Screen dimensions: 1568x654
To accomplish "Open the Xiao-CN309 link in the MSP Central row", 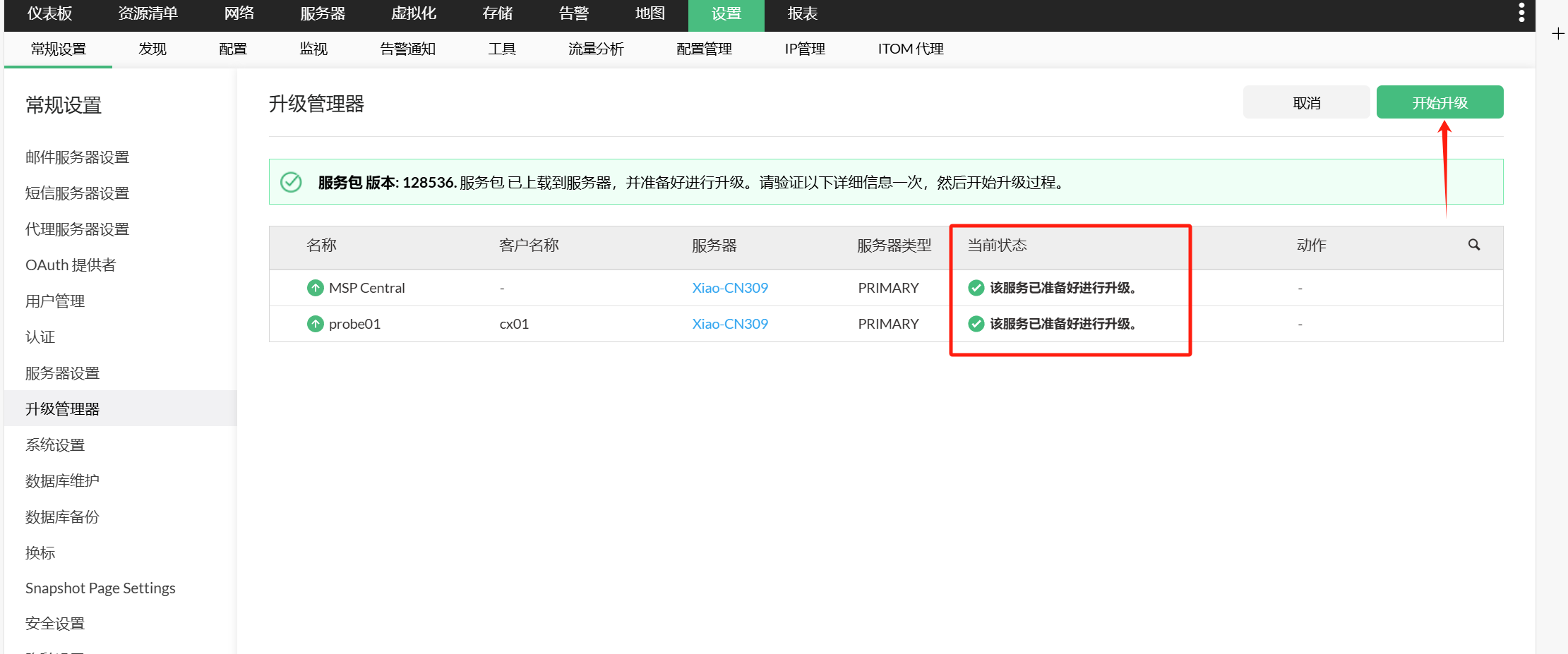I will 729,288.
